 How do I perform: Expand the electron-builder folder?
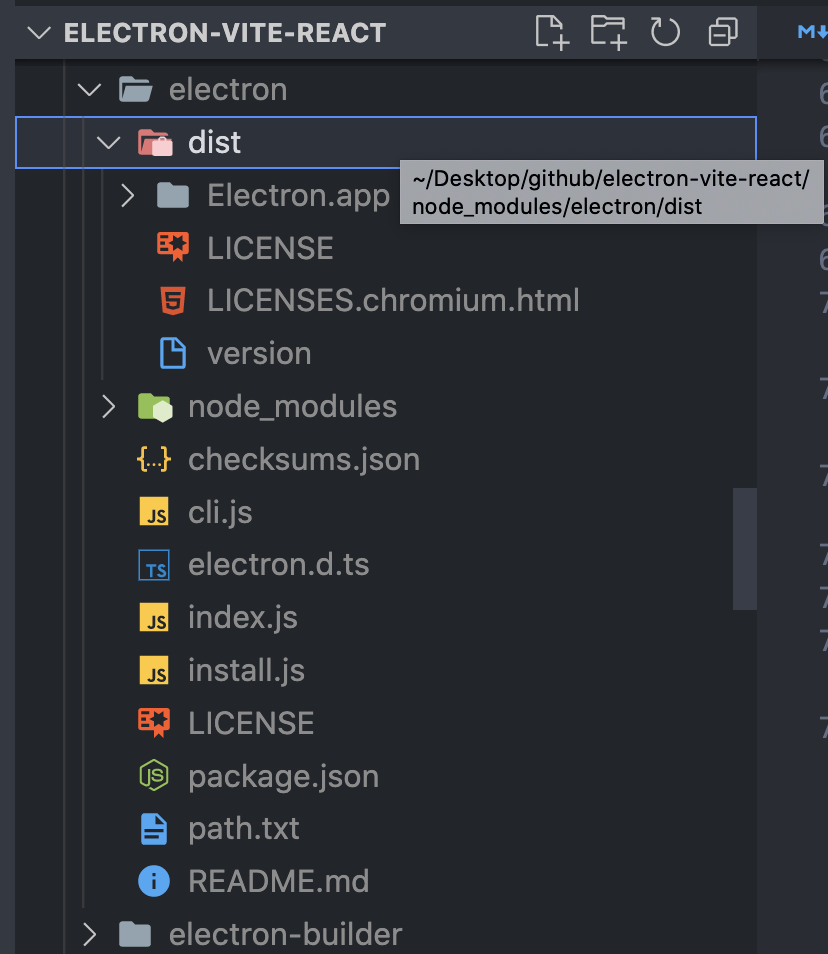pos(88,933)
